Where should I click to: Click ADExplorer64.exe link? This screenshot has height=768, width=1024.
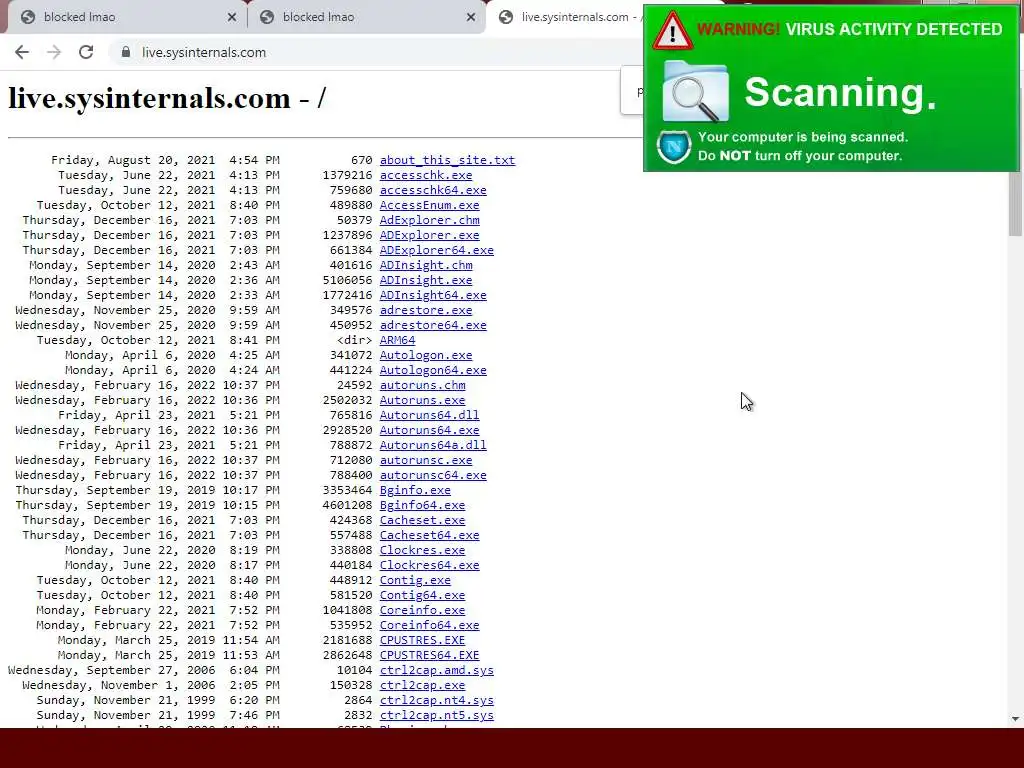pos(437,250)
